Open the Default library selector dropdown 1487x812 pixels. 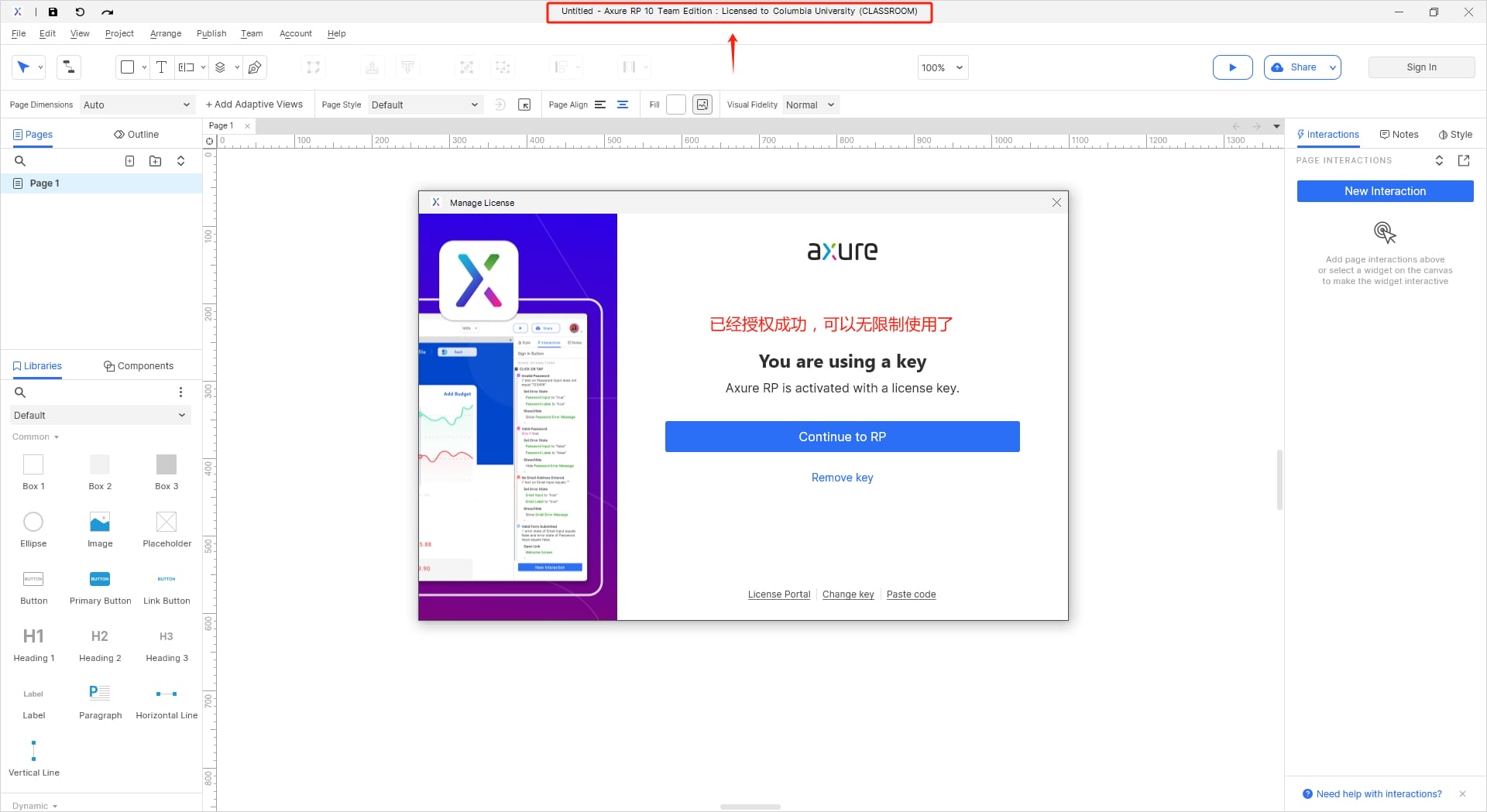(x=100, y=416)
